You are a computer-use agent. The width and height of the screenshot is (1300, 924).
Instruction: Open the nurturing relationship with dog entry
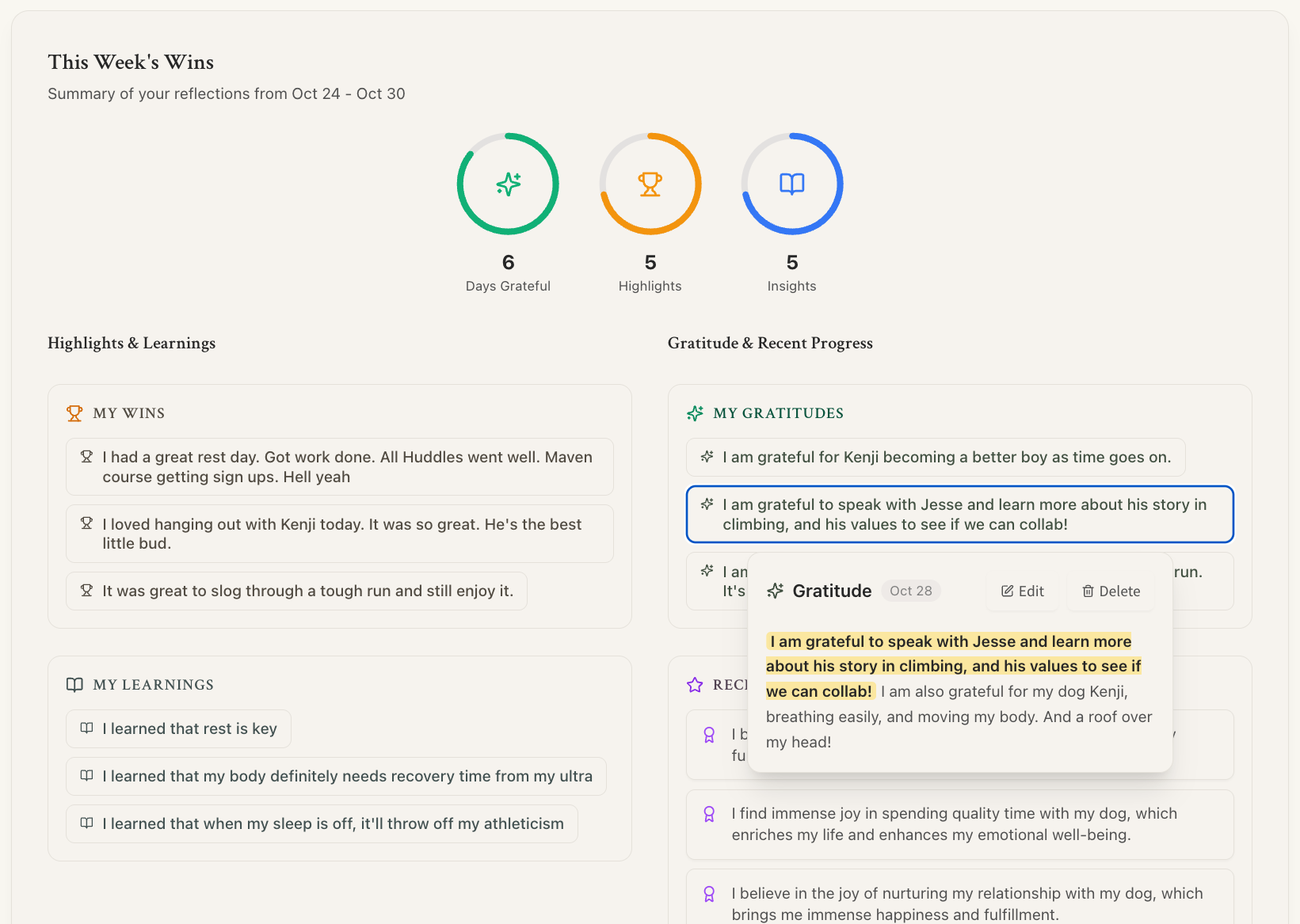point(959,903)
